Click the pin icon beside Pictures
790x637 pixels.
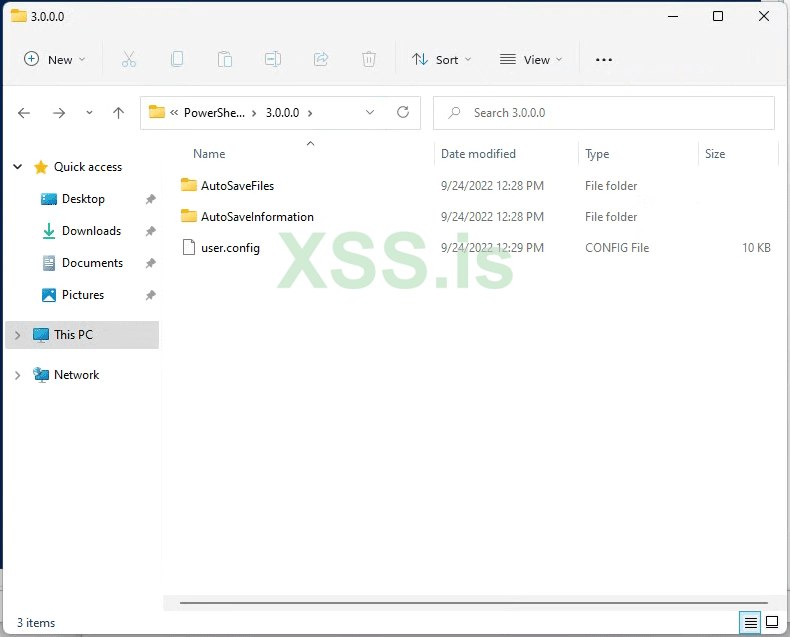150,295
